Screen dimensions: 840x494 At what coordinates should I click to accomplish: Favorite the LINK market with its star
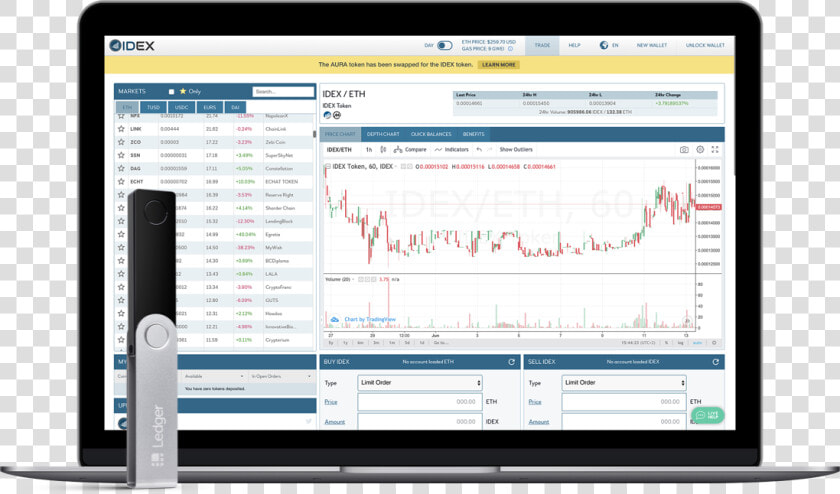[121, 129]
